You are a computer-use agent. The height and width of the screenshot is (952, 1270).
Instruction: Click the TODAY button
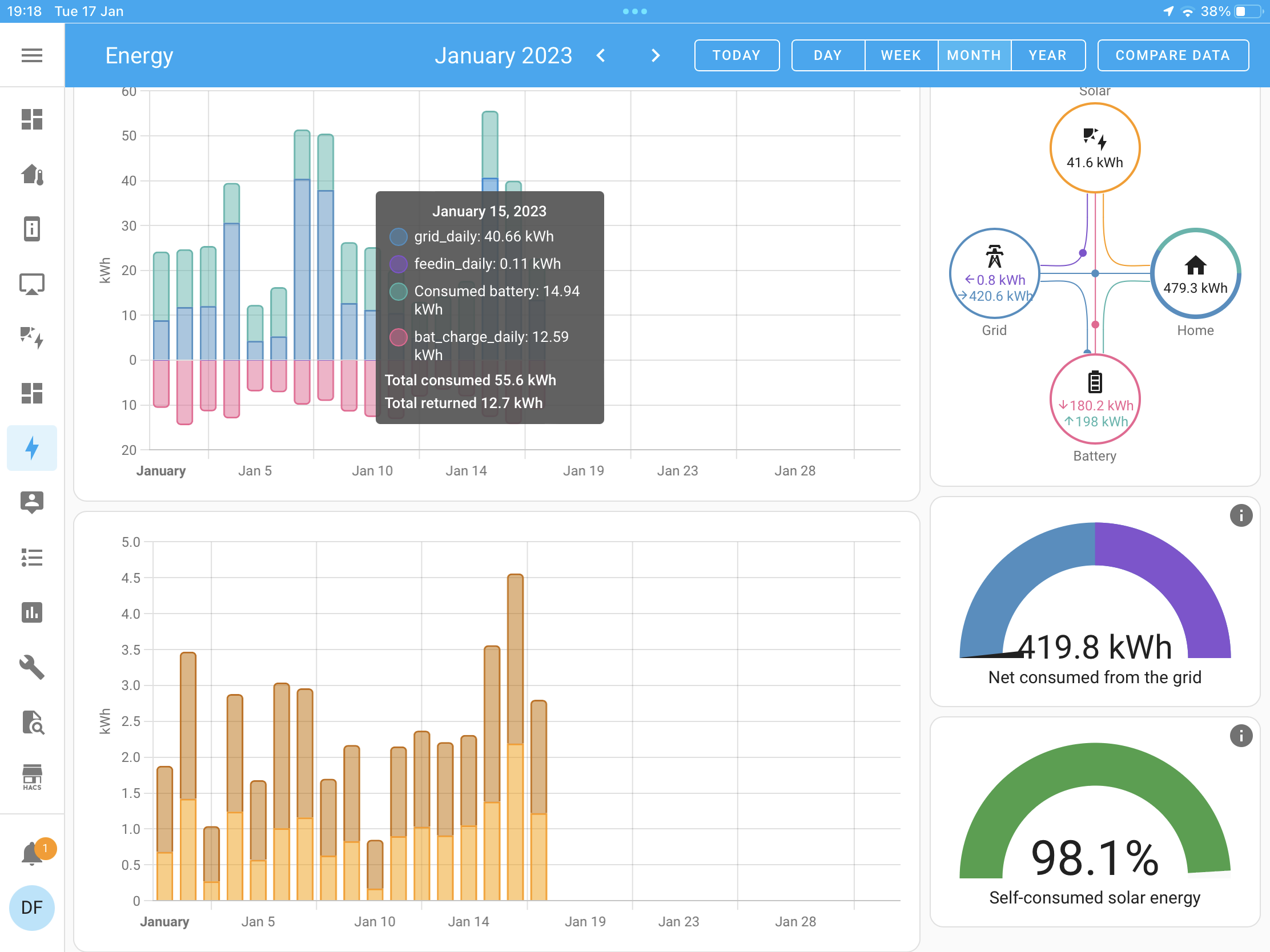click(736, 56)
